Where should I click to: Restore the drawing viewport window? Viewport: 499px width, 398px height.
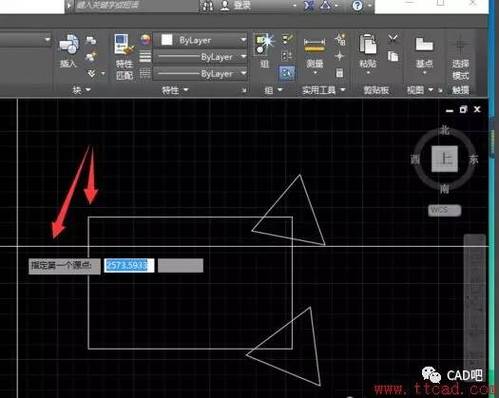(463, 109)
